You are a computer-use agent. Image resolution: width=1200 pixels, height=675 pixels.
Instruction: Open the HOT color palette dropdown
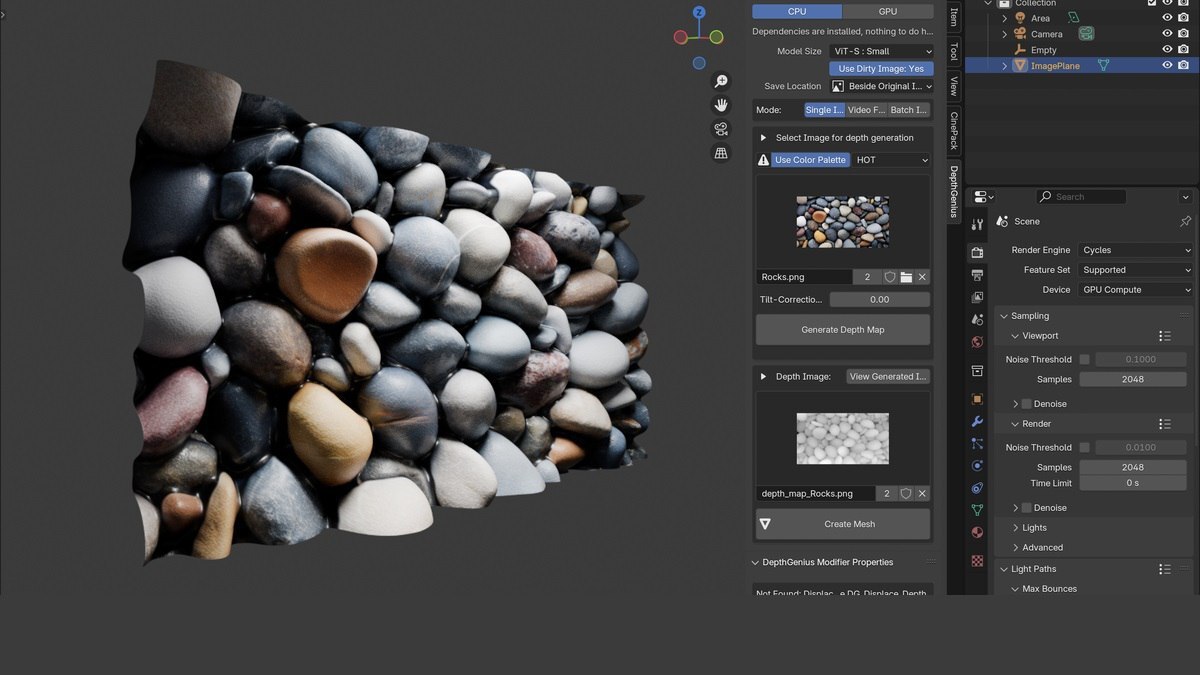[892, 160]
